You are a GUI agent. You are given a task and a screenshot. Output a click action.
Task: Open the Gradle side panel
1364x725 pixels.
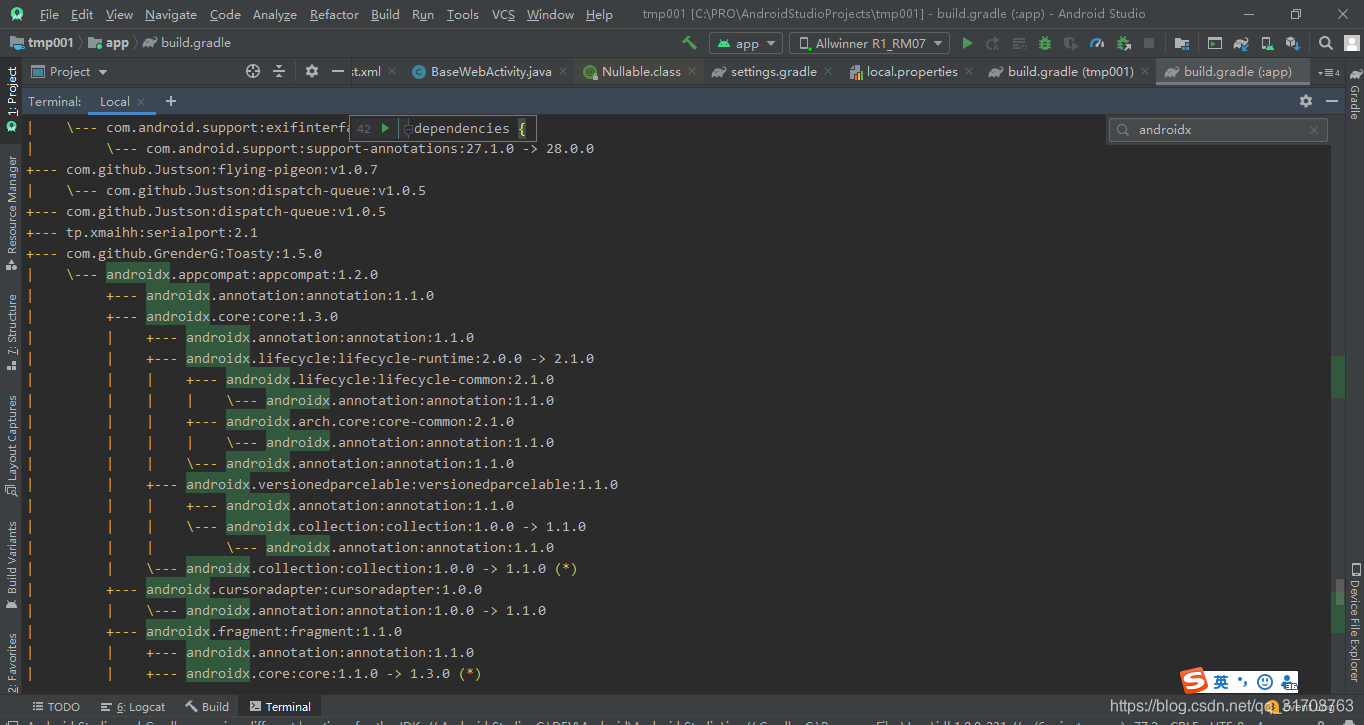pos(1354,94)
